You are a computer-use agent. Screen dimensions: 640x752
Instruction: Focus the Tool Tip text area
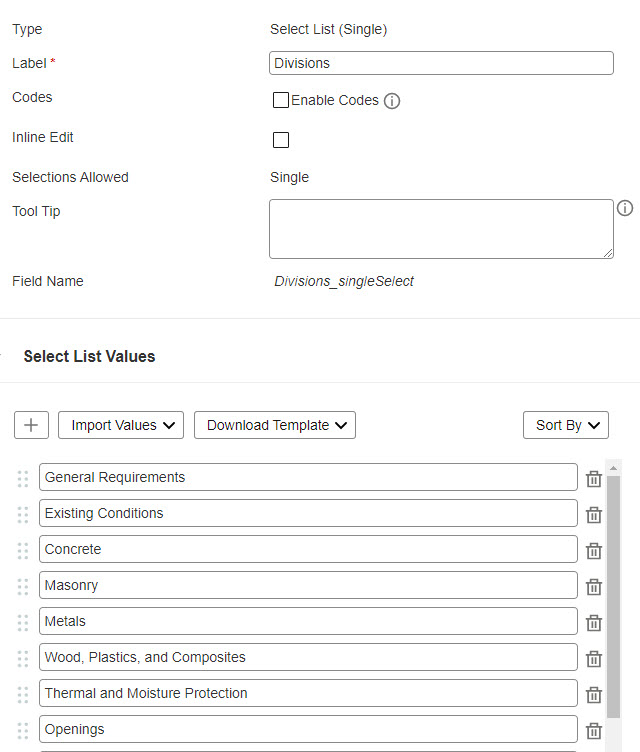[x=441, y=229]
